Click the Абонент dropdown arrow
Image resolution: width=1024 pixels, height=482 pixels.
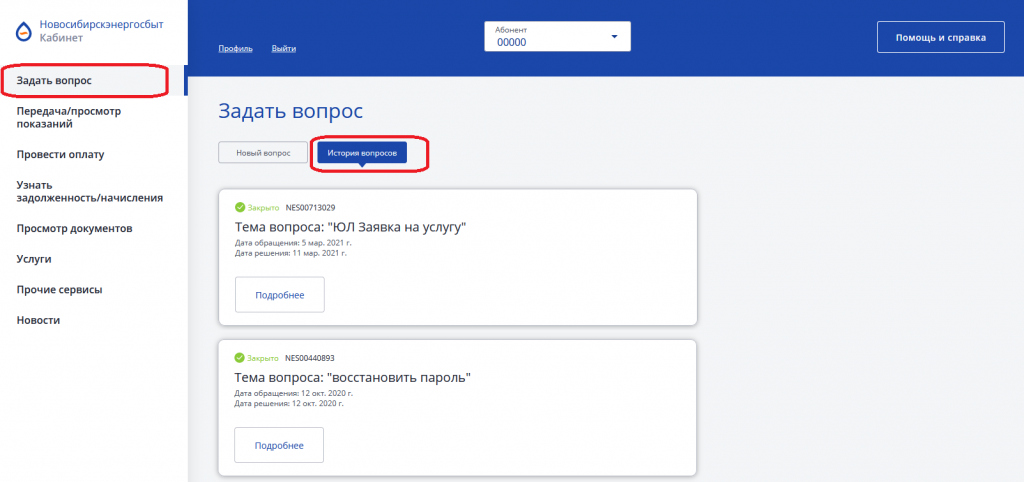point(614,37)
